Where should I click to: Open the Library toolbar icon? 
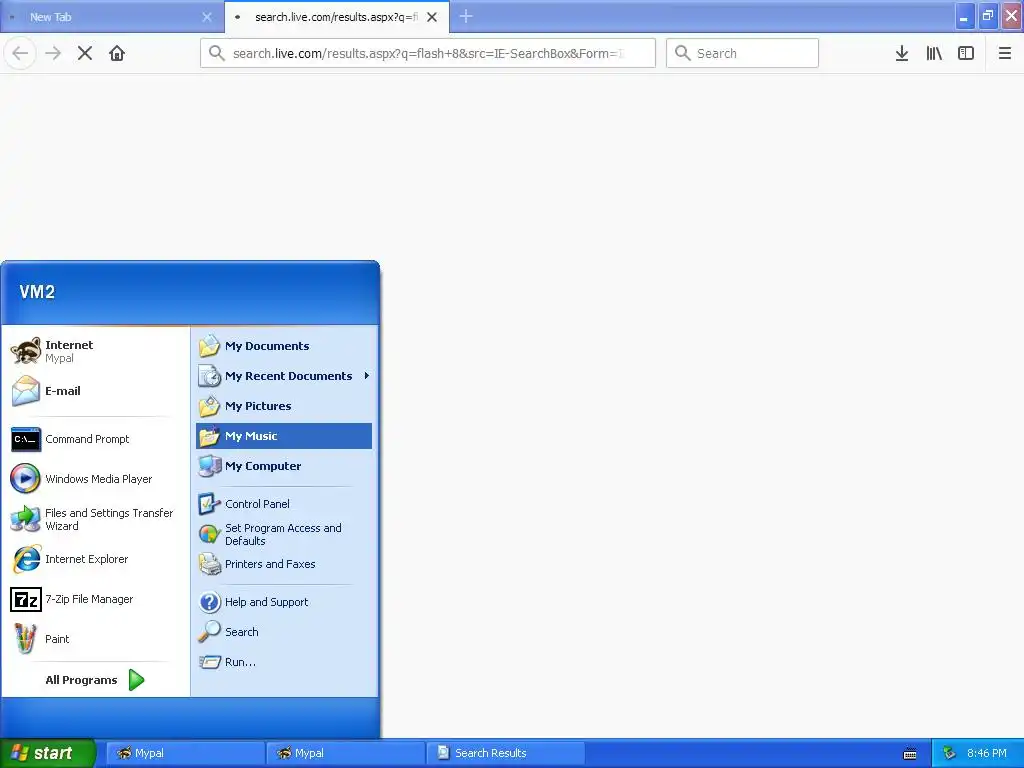934,53
